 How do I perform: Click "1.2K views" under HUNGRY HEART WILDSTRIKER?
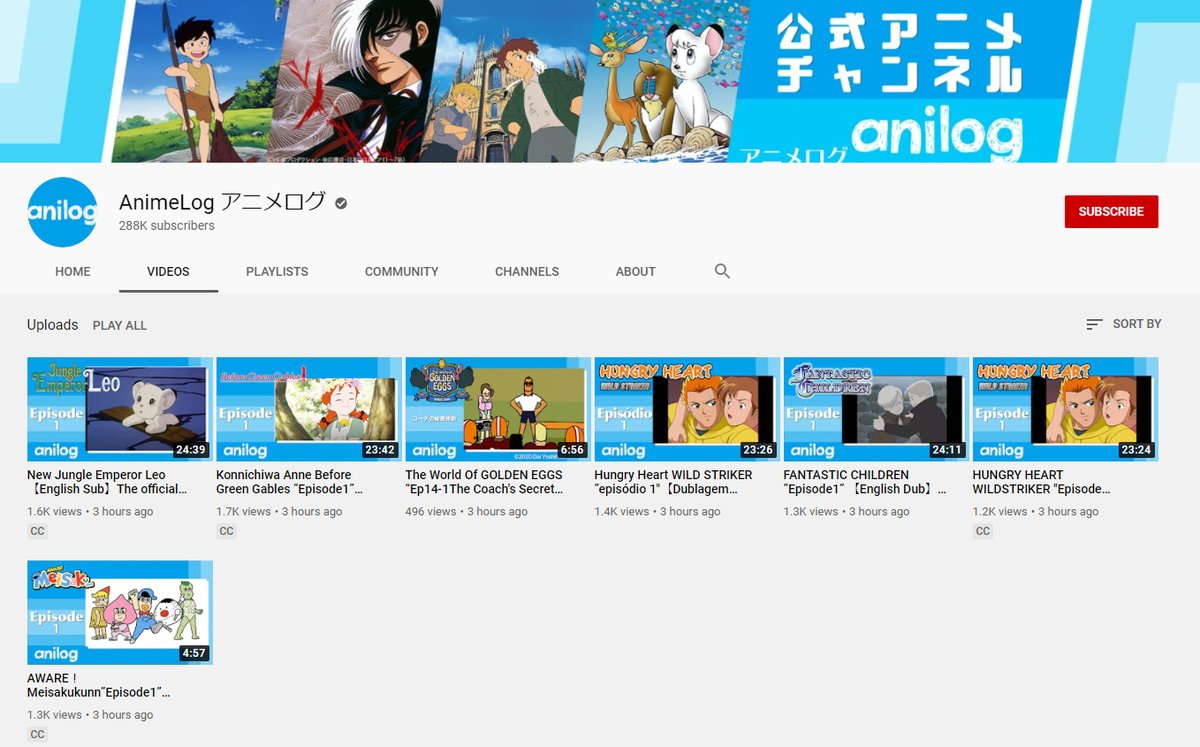[x=1000, y=511]
